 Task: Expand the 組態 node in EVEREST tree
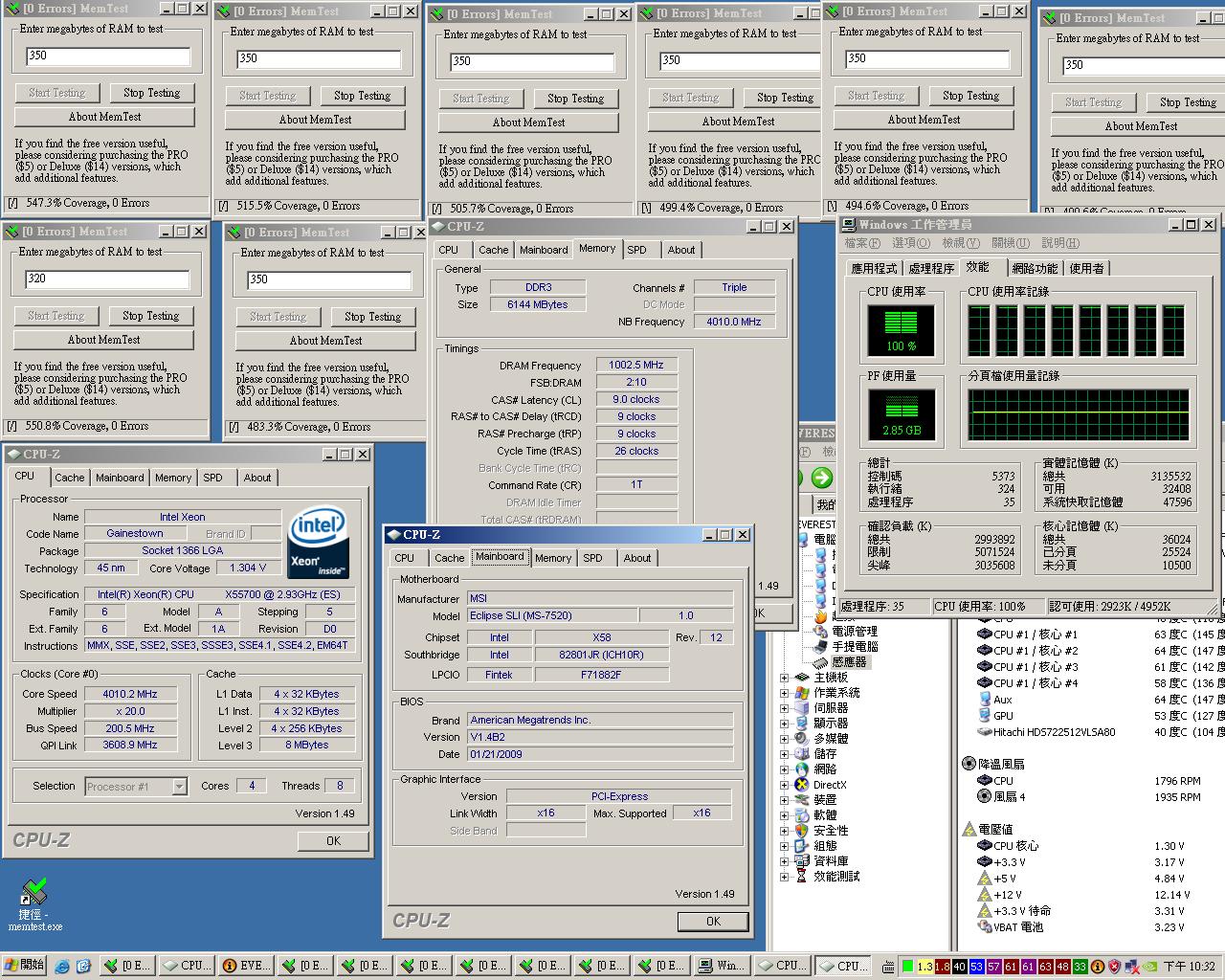(785, 846)
